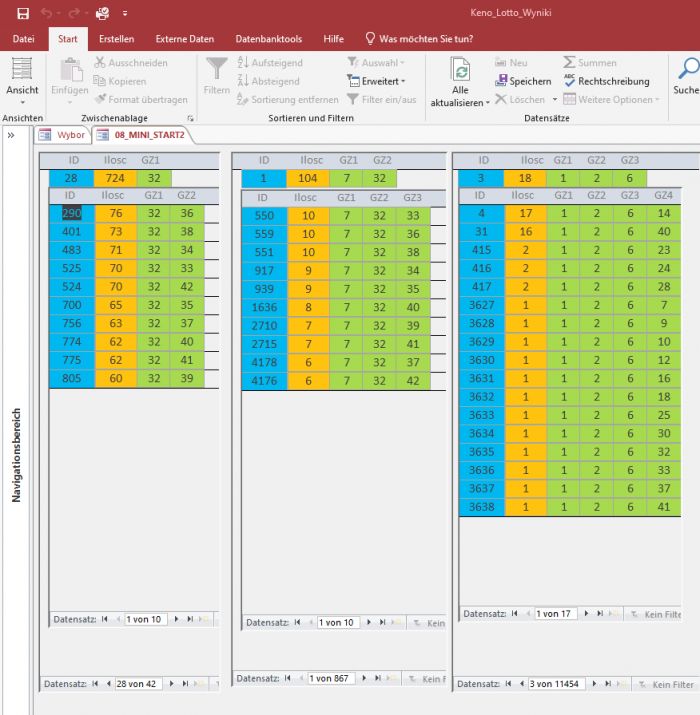700x715 pixels.
Task: Click the Undo arrow in the quick access toolbar
Action: coord(46,13)
